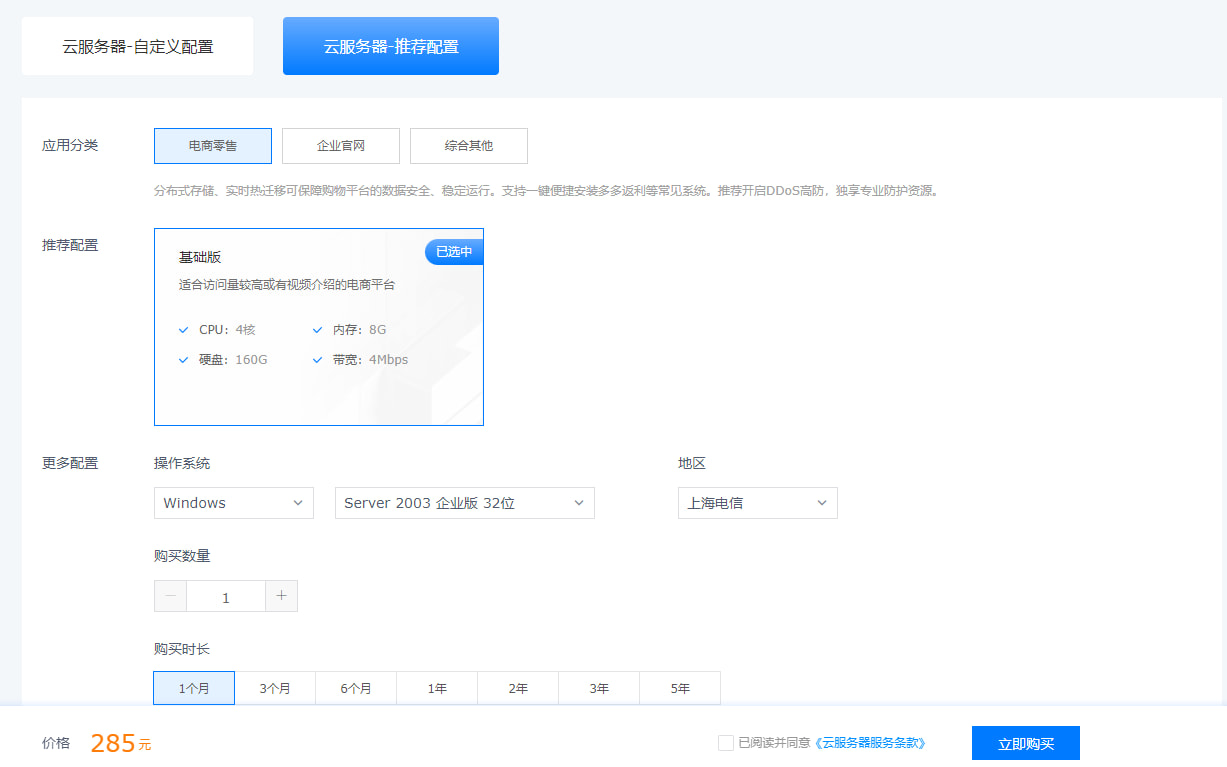Viewport: 1227px width, 767px height.
Task: Select the 1年 purchase duration
Action: click(x=437, y=688)
